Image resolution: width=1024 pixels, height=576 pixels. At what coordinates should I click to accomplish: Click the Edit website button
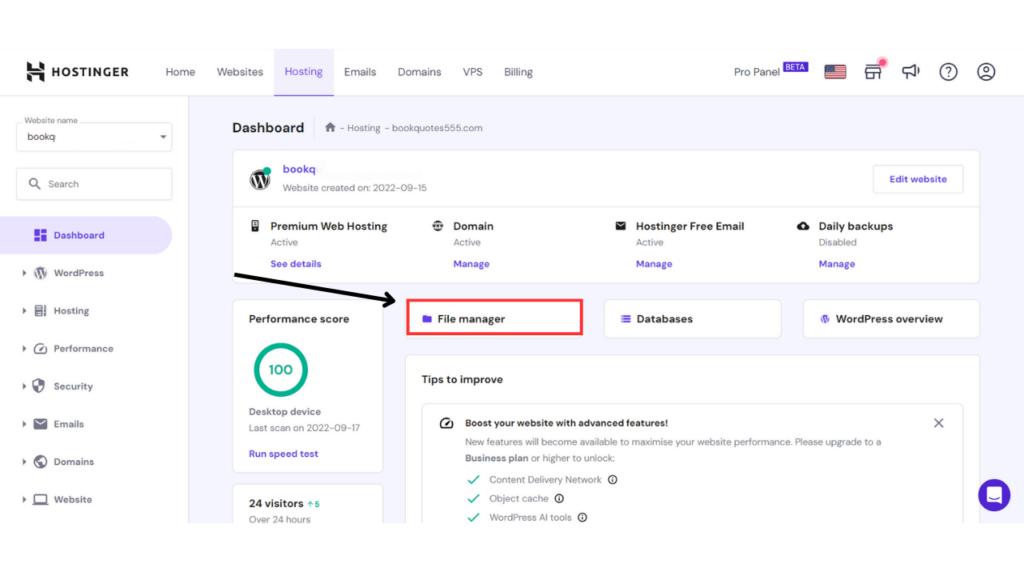tap(918, 179)
